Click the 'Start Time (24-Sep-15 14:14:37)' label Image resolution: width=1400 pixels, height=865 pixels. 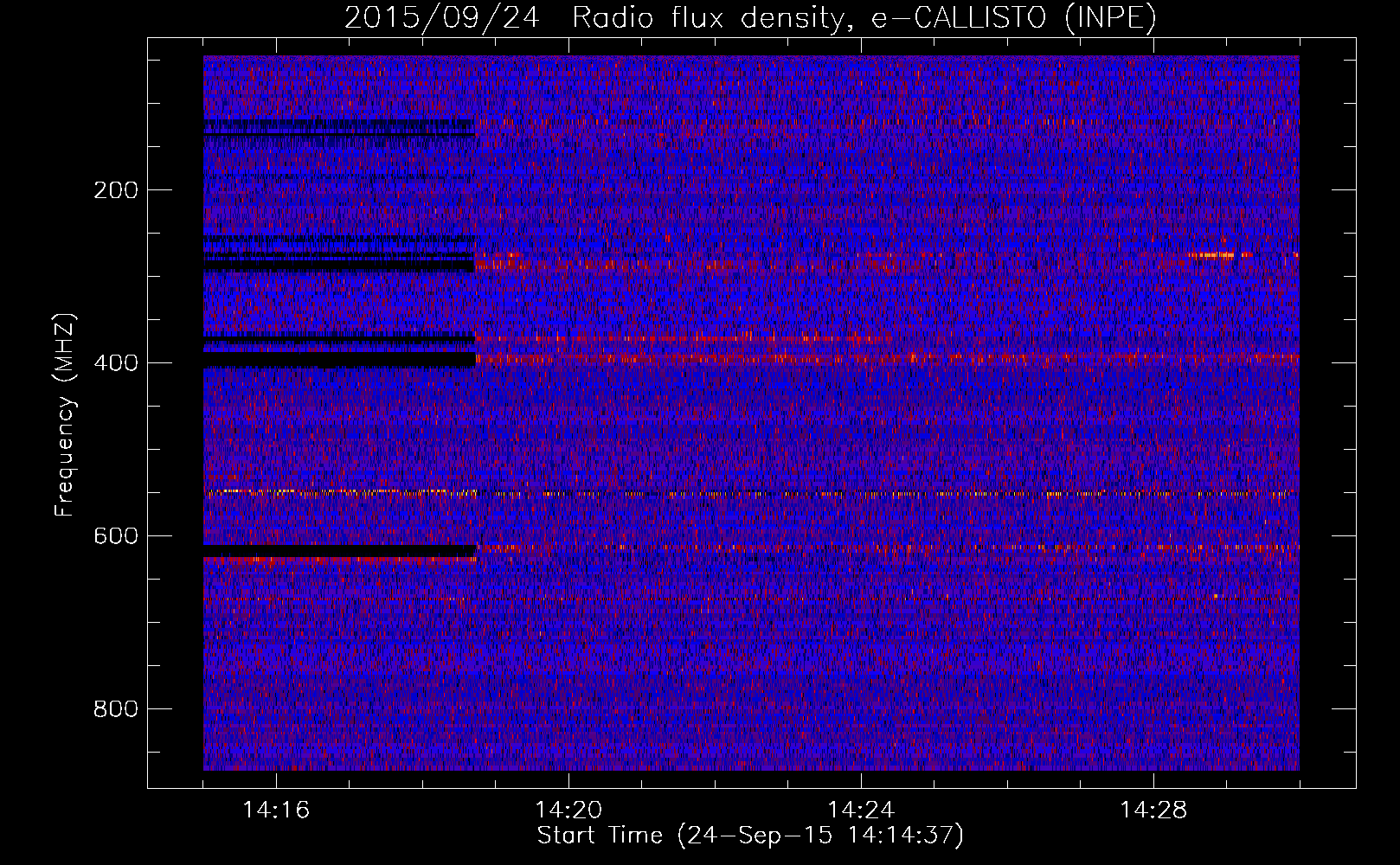coord(750,836)
